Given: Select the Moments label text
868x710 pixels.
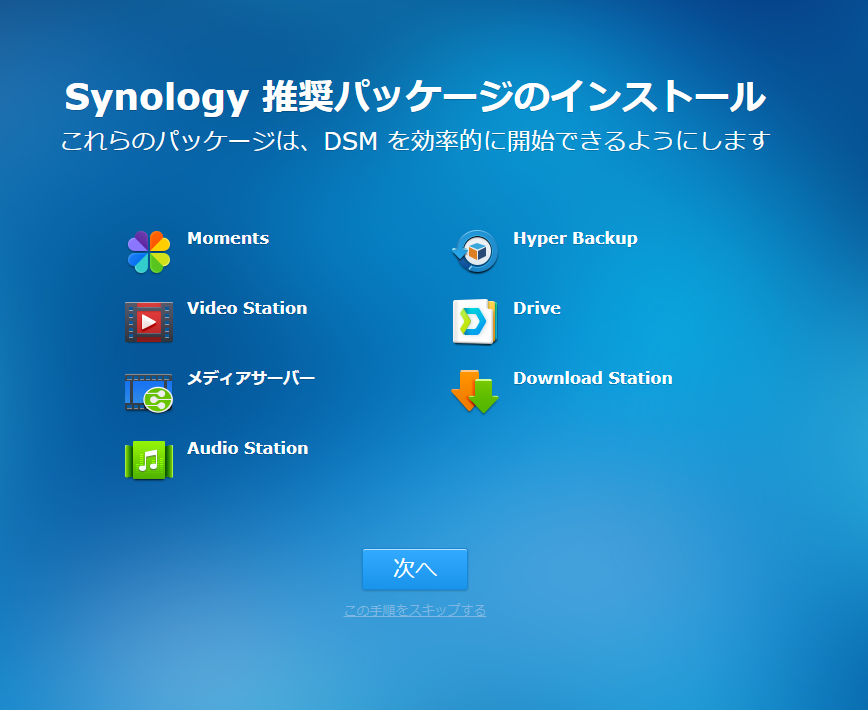Looking at the screenshot, I should 228,238.
